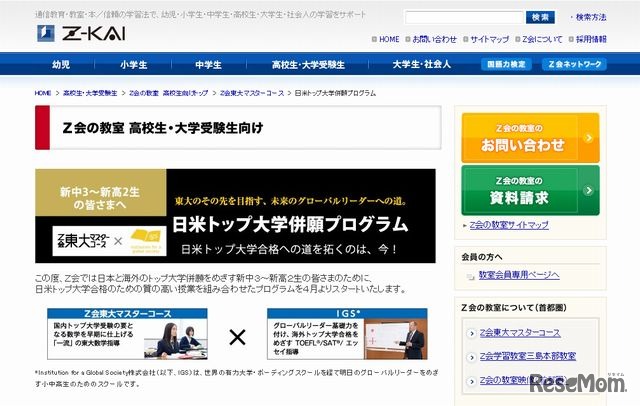This screenshot has width=640, height=406.
Task: Click the 国語力検定 navigation button
Action: tap(506, 64)
